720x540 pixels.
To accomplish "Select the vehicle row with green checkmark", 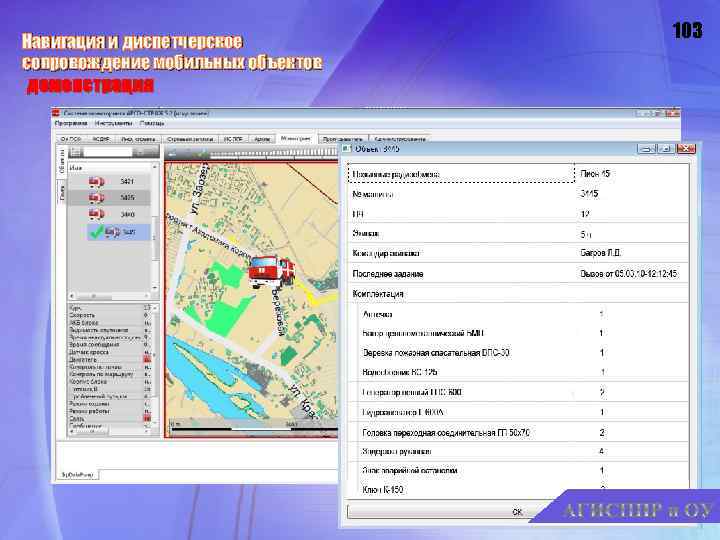I will (x=118, y=232).
